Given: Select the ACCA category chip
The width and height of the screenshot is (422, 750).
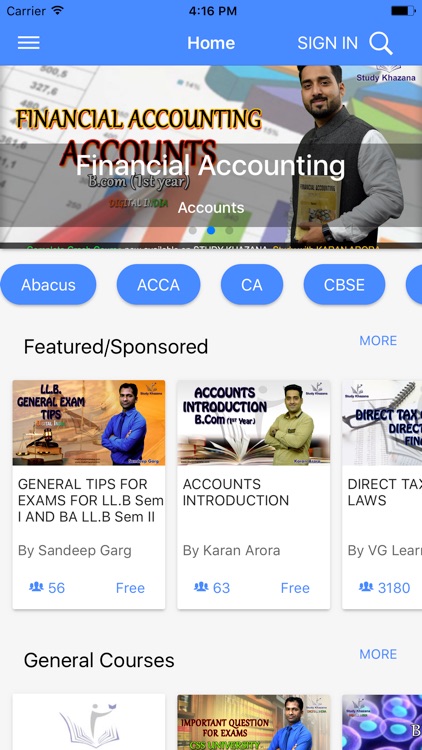Looking at the screenshot, I should click(x=158, y=285).
